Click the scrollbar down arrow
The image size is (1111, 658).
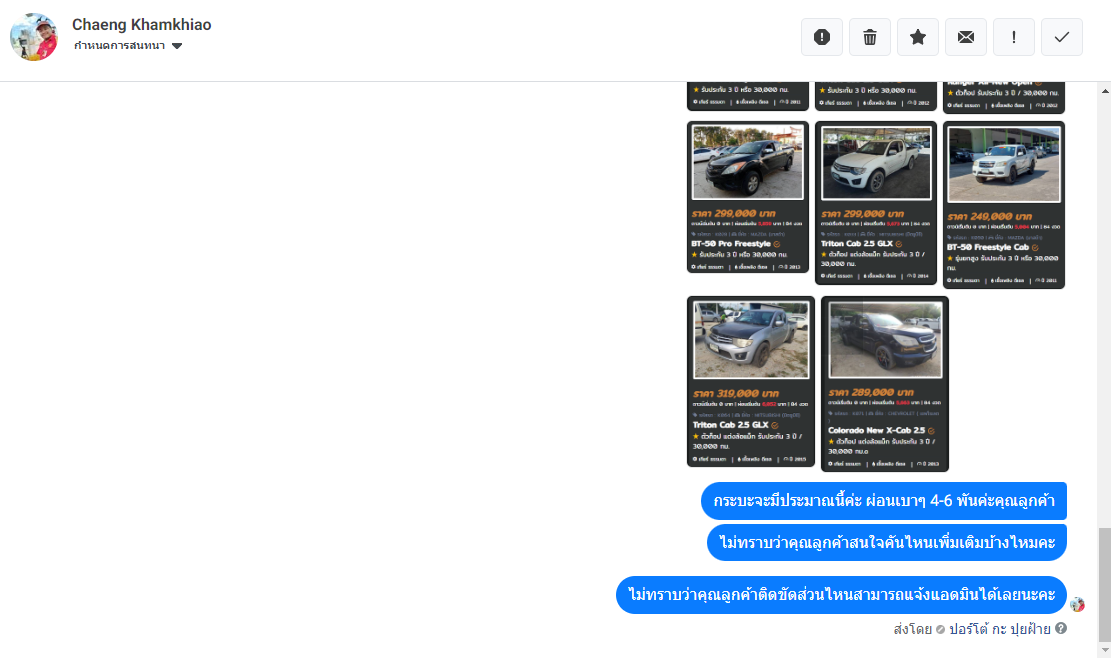click(x=1105, y=650)
